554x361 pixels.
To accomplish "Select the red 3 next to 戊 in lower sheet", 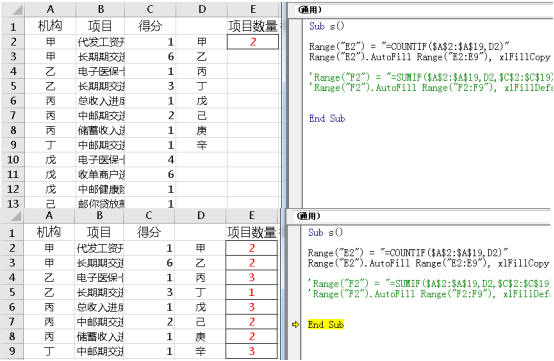I will coord(252,307).
